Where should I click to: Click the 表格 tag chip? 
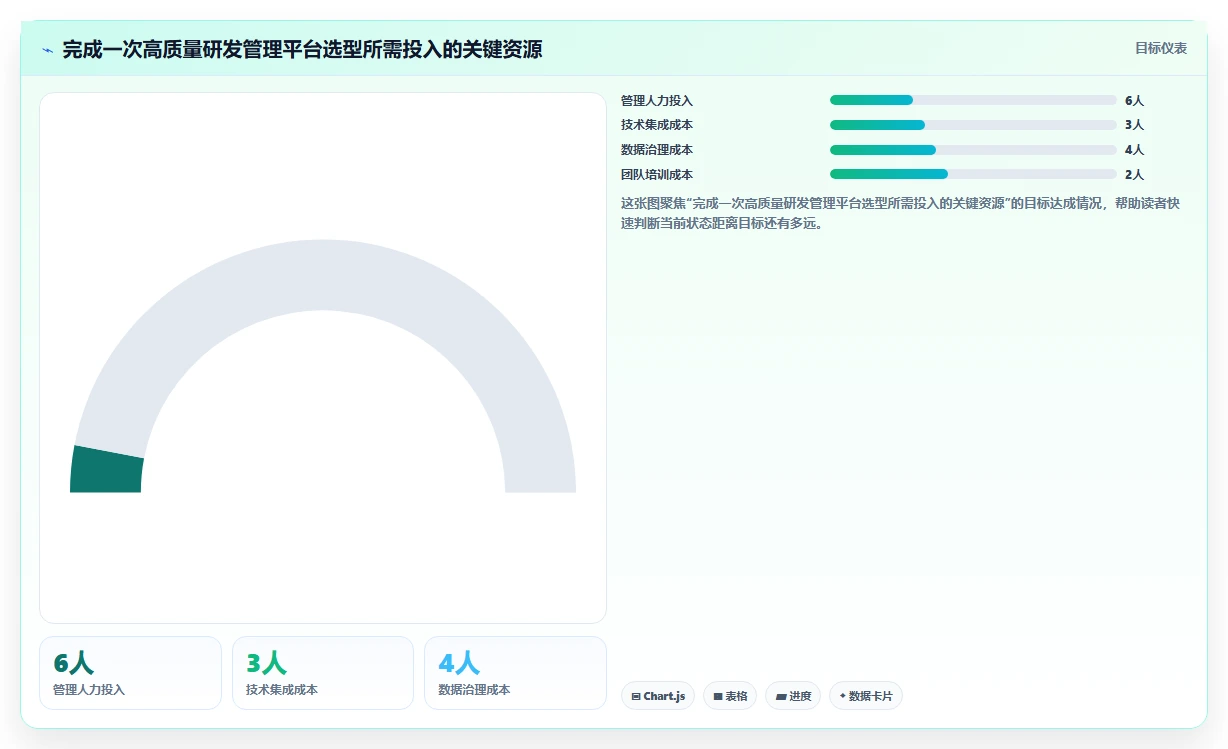(x=730, y=696)
